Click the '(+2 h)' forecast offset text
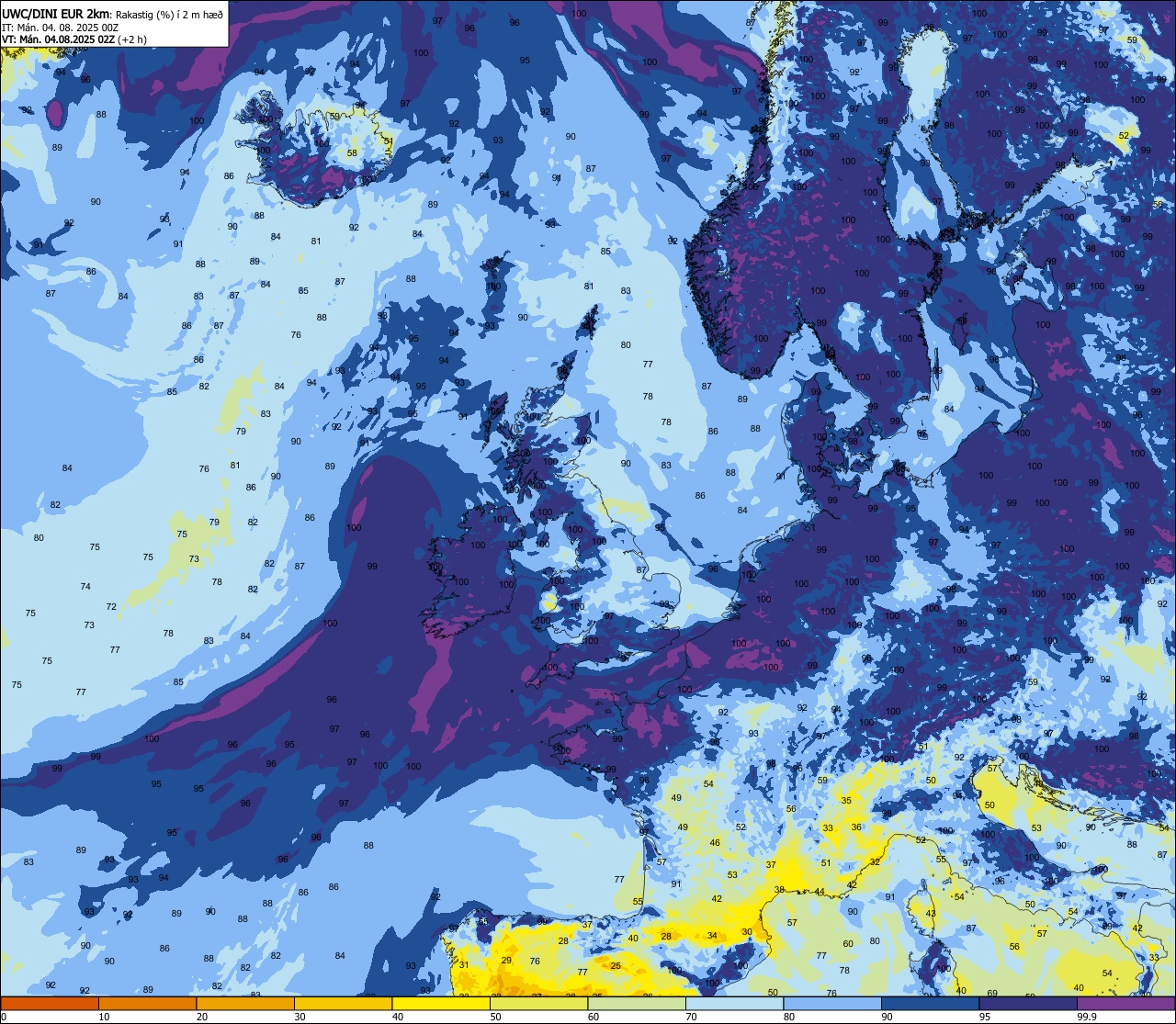Image resolution: width=1176 pixels, height=1024 pixels. [x=131, y=39]
